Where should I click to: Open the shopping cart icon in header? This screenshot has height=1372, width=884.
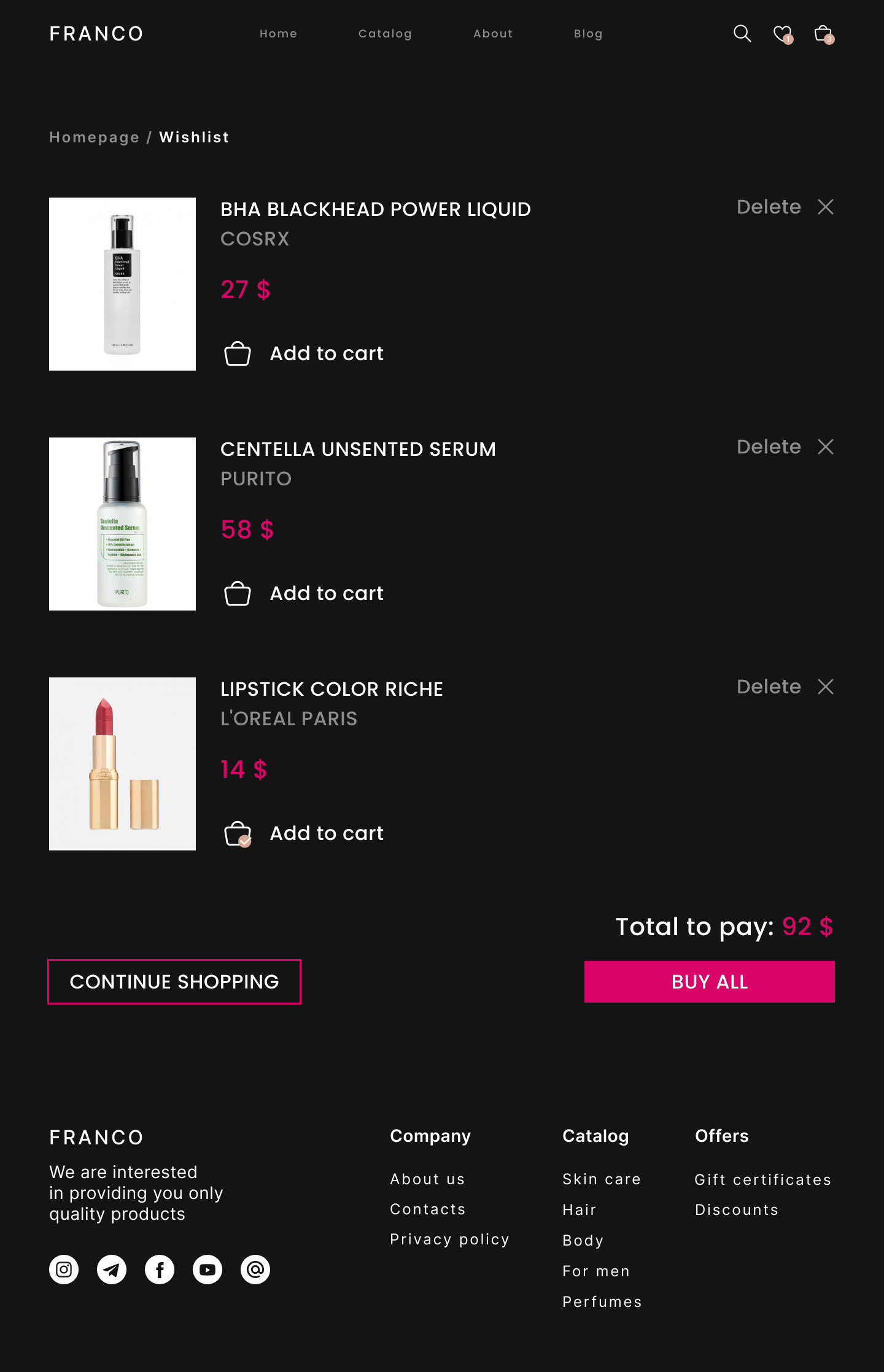823,33
